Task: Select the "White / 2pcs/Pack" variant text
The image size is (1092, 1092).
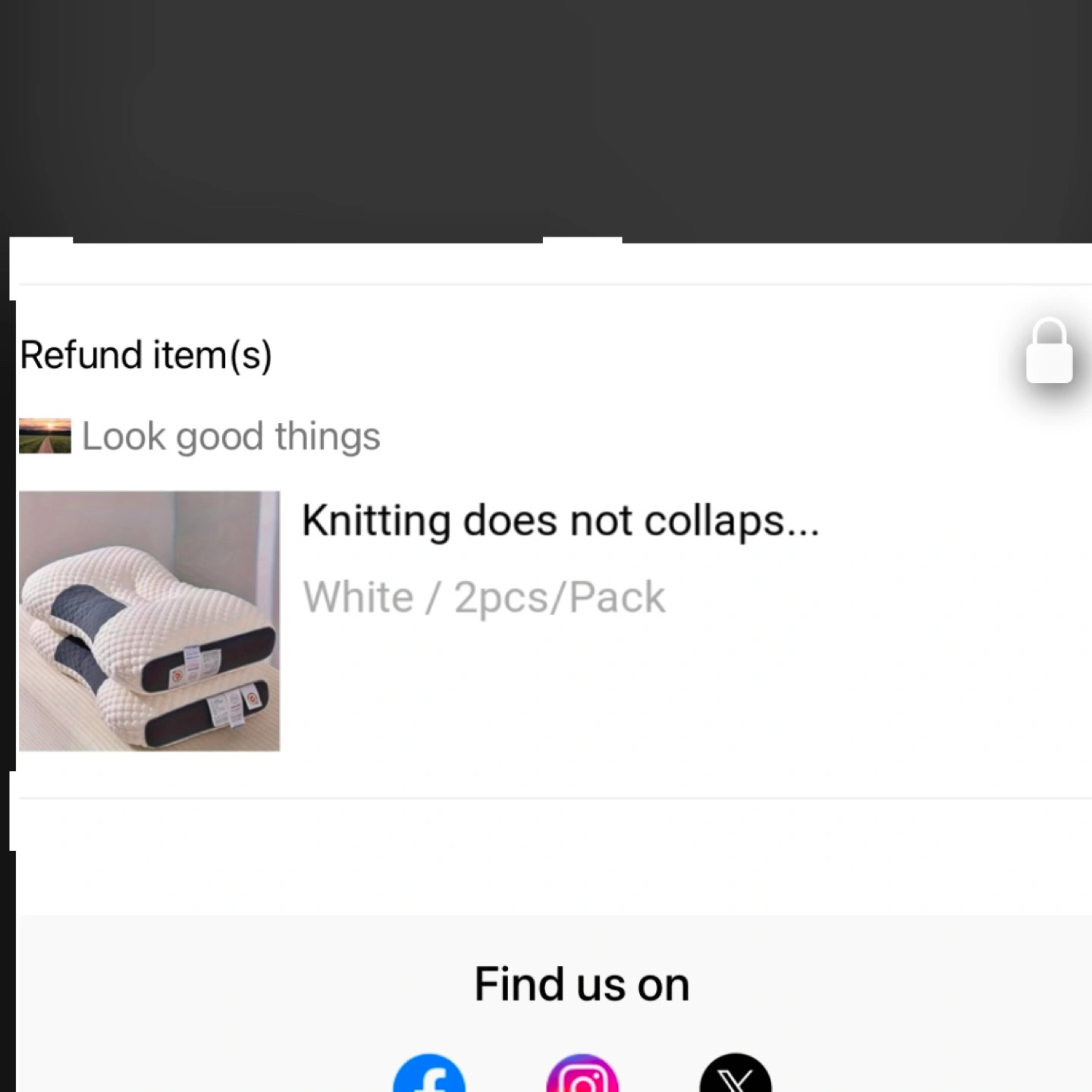Action: [x=484, y=597]
